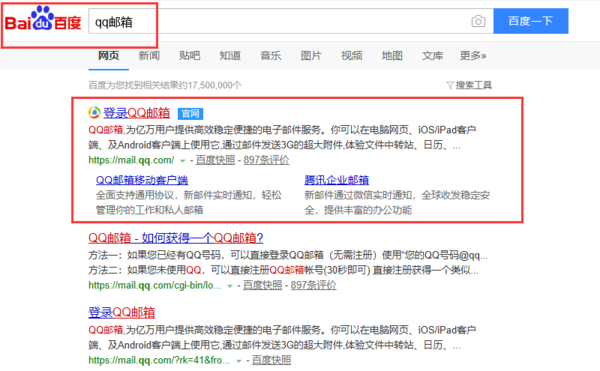Viewport: 600px width, 371px height.
Task: Expand the 更多» menu
Action: pyautogui.click(x=473, y=56)
